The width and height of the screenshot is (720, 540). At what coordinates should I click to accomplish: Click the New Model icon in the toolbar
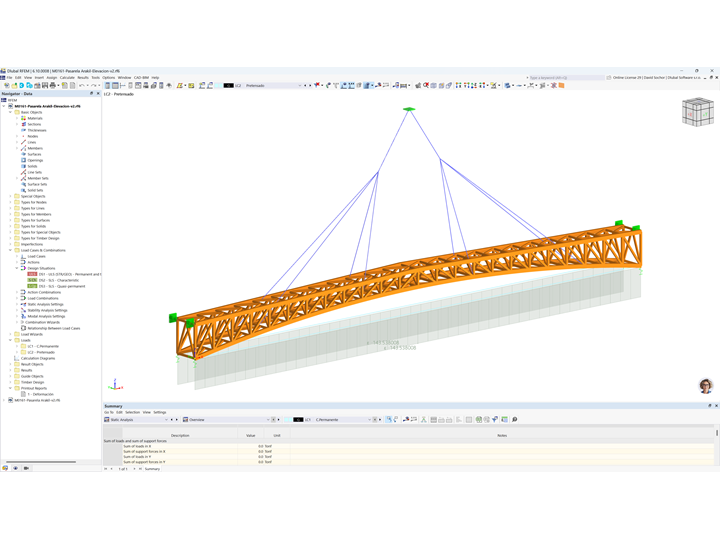pos(7,85)
